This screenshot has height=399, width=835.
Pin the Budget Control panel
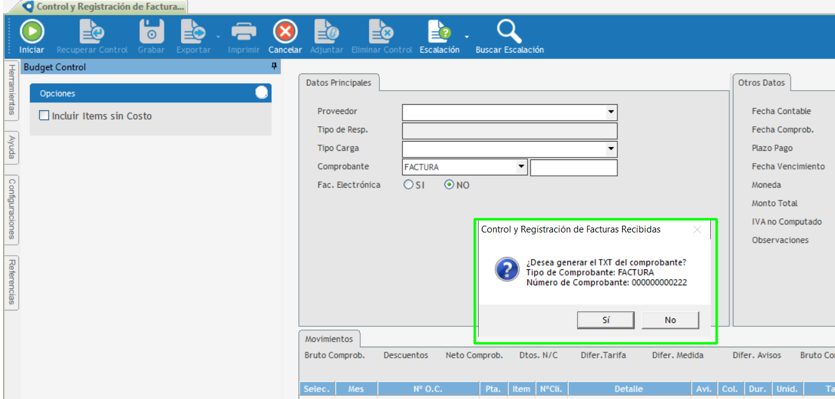point(274,67)
